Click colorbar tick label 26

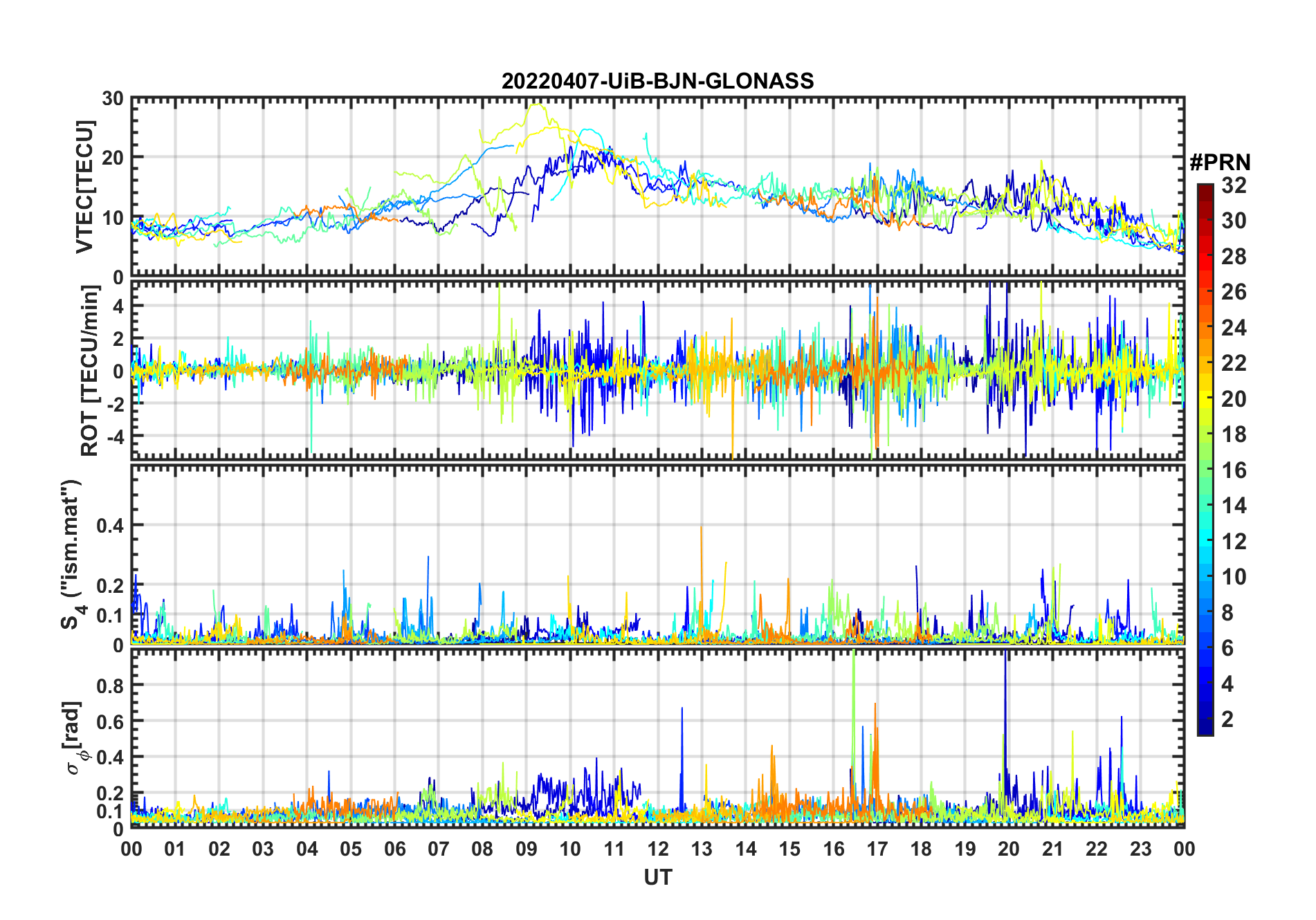(x=1234, y=292)
